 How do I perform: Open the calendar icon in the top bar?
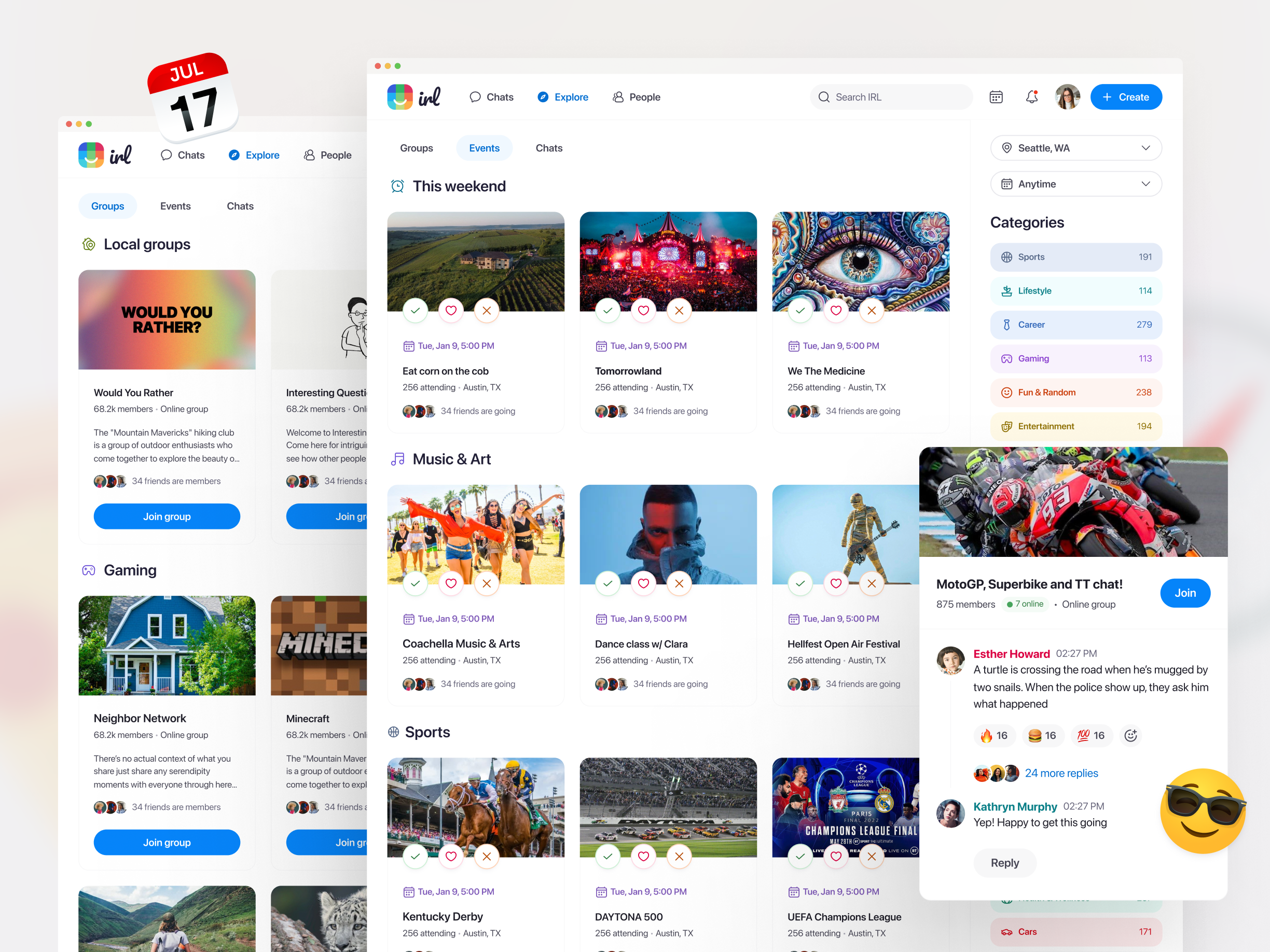tap(996, 96)
